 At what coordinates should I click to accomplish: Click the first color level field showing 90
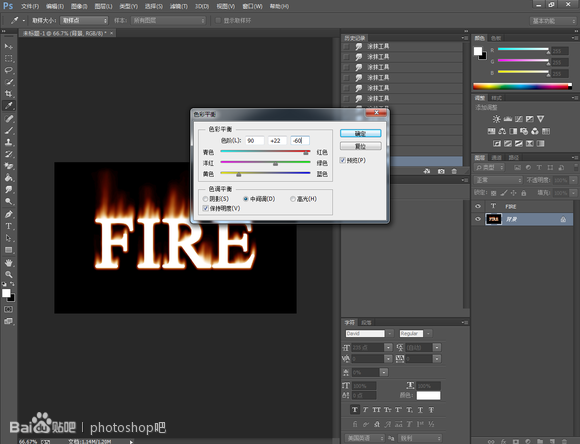pos(254,141)
